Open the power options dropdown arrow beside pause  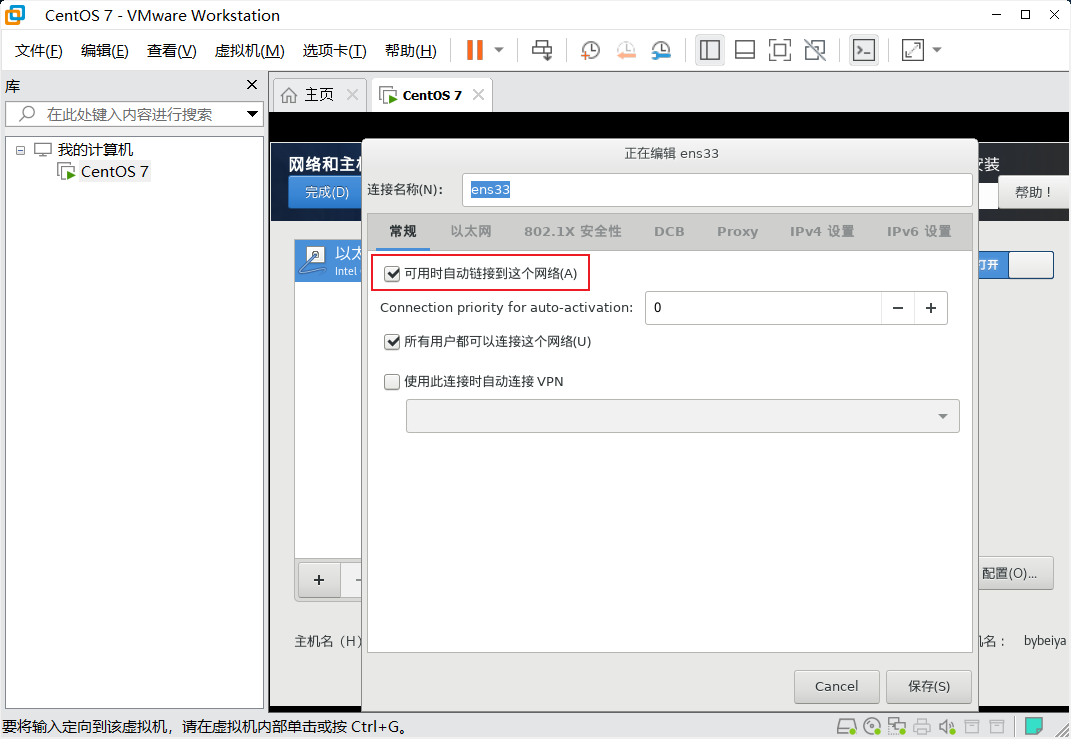[499, 50]
